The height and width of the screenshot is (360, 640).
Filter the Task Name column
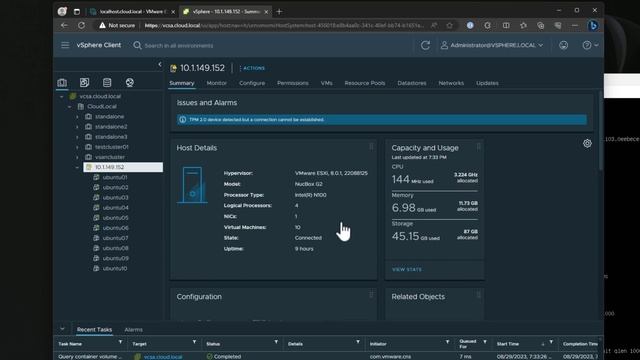[120, 342]
